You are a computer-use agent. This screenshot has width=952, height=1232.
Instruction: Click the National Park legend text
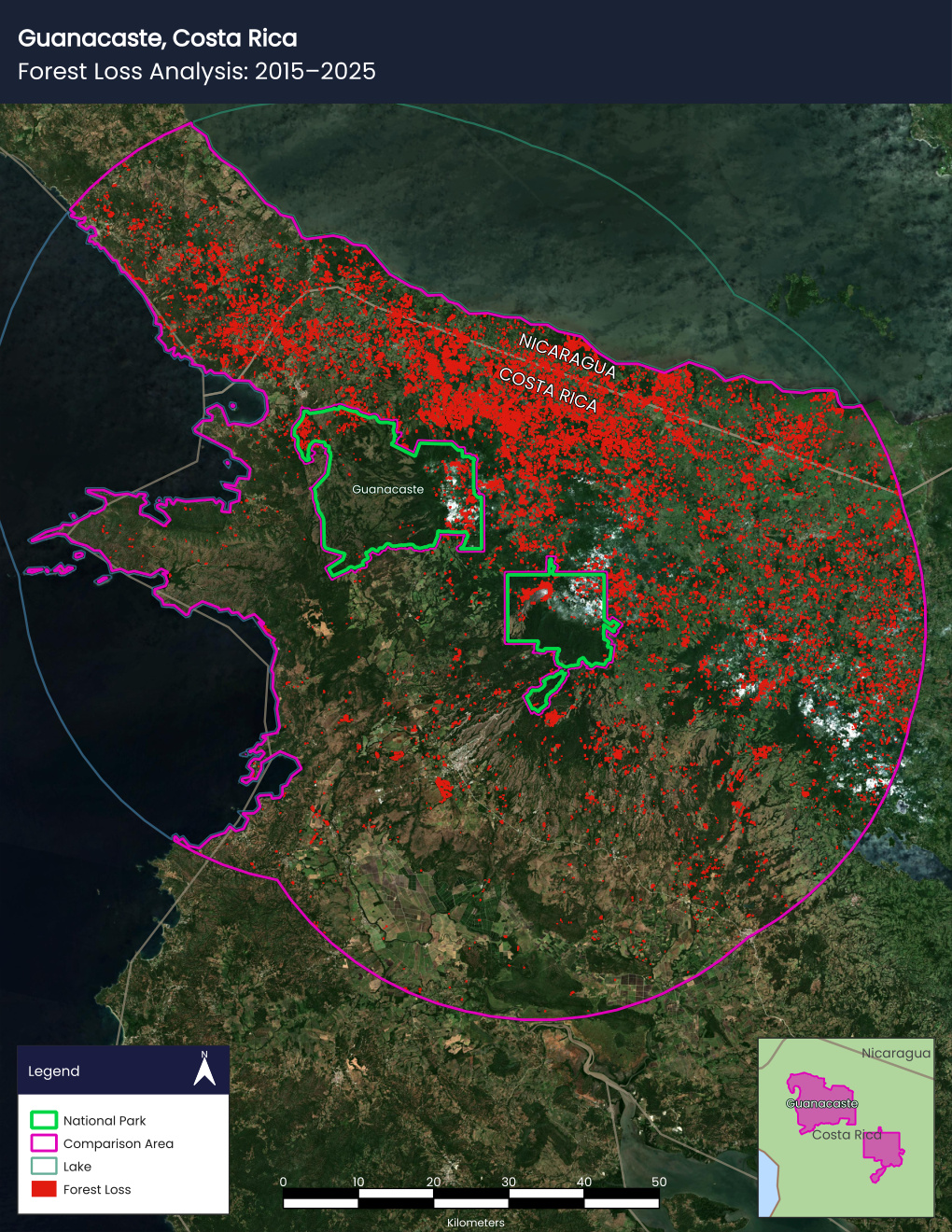click(x=105, y=1120)
